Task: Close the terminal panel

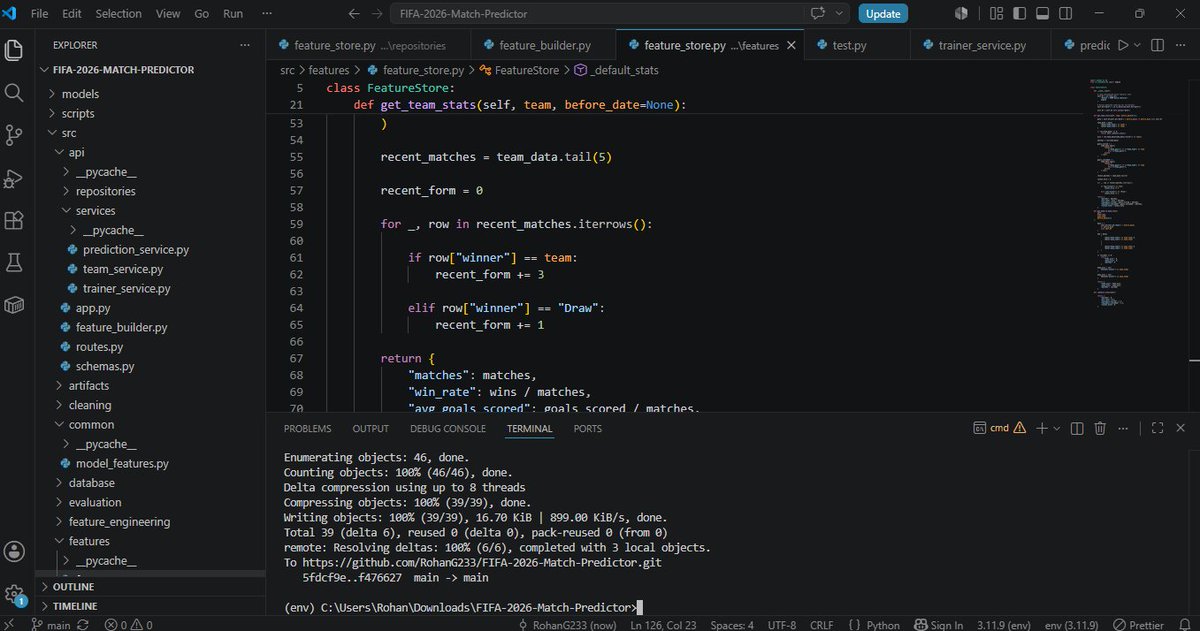Action: (1181, 428)
